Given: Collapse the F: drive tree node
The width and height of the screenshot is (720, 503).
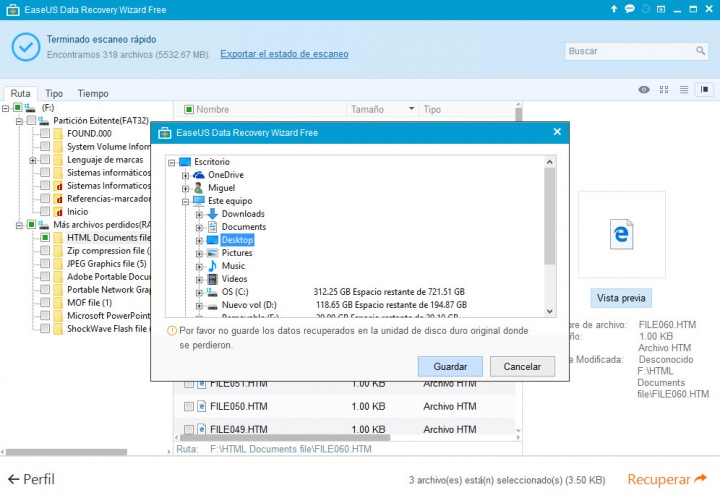Looking at the screenshot, I should [x=6, y=108].
